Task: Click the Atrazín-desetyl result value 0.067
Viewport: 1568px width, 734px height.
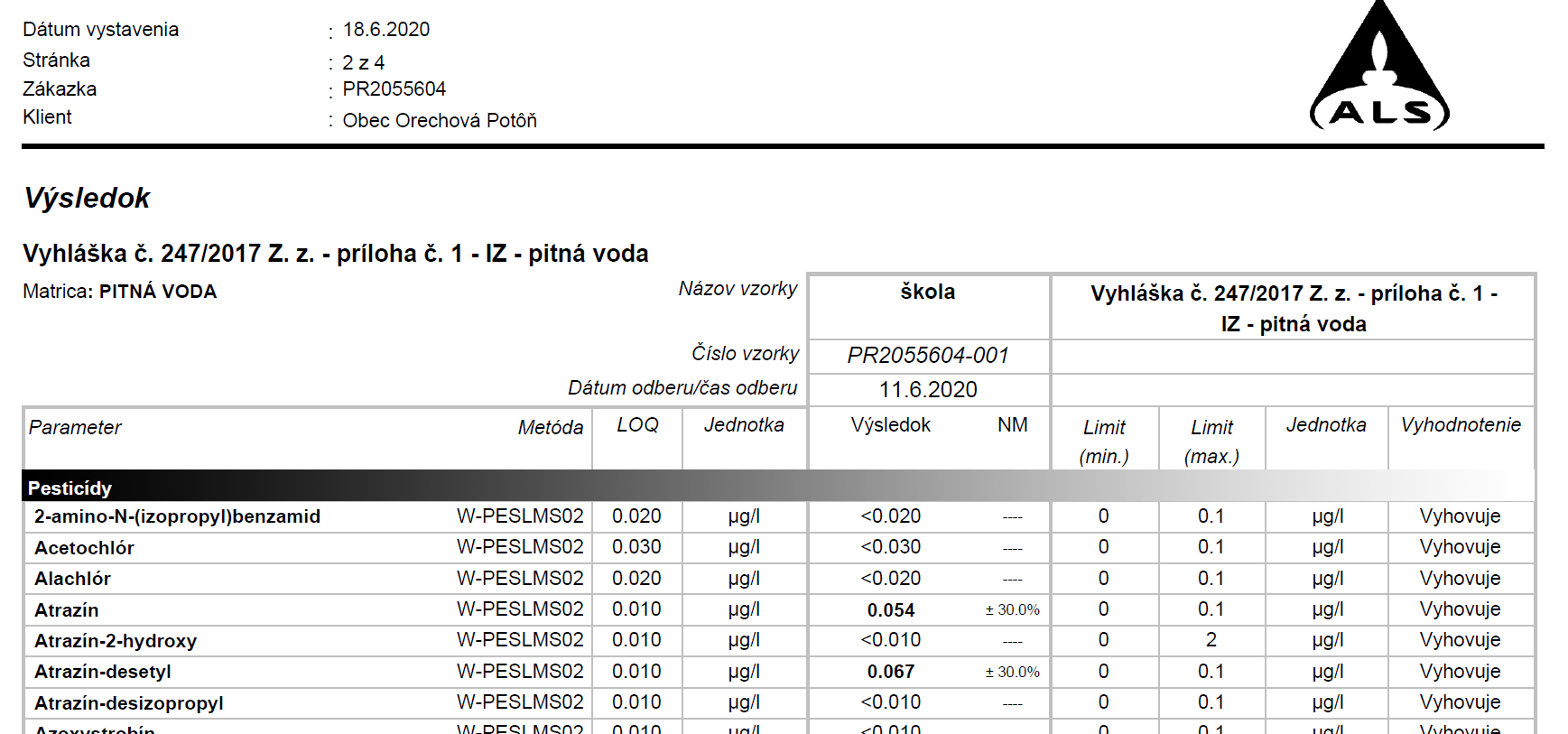Action: (890, 672)
